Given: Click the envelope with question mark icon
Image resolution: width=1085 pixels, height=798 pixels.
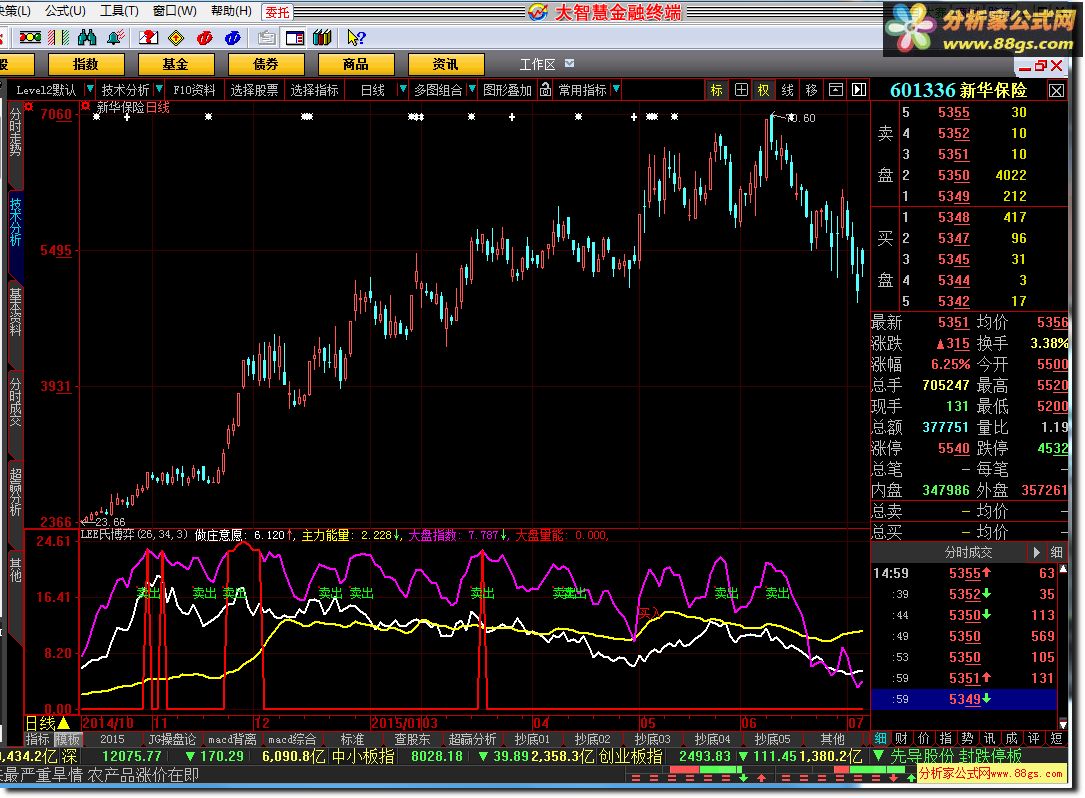Looking at the screenshot, I should 148,37.
